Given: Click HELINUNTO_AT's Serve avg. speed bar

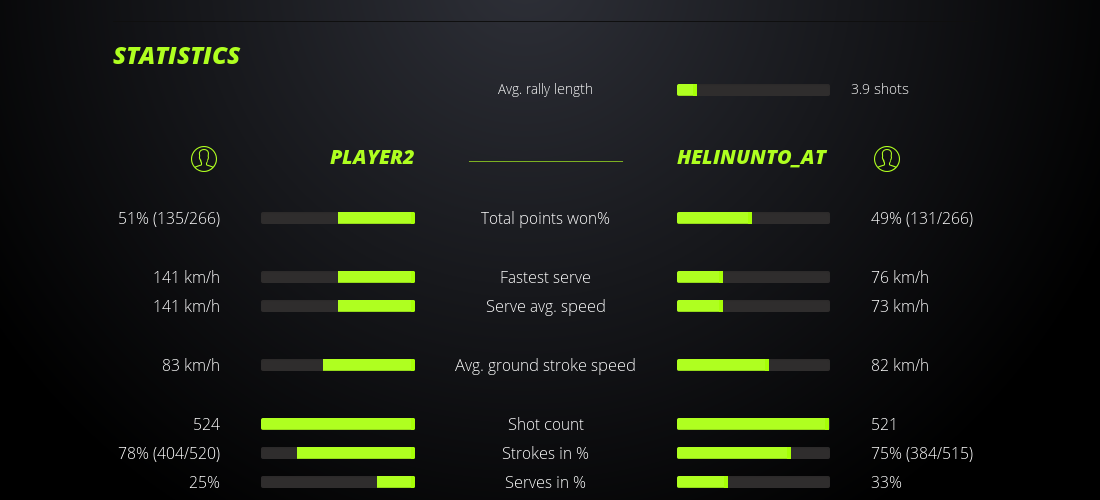Looking at the screenshot, I should coord(753,306).
